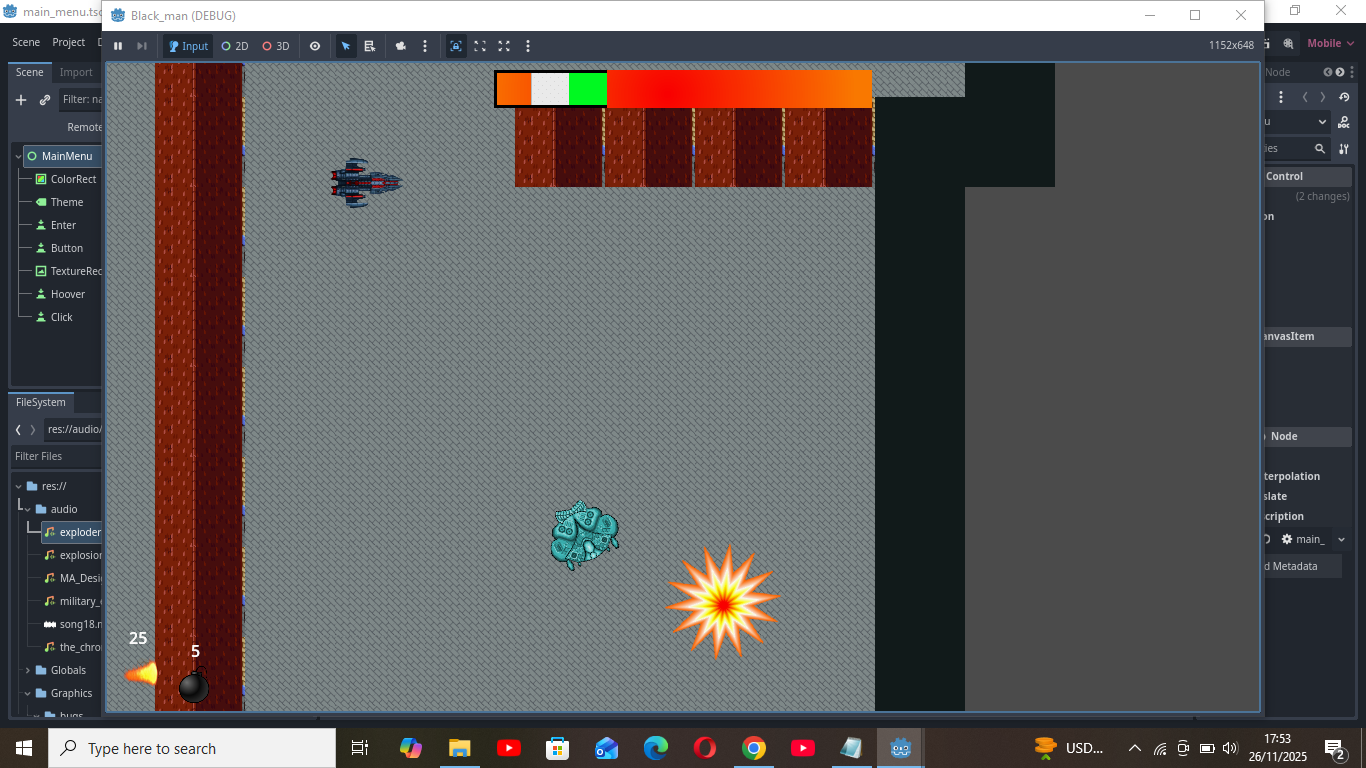Activate the select-mode arrow tool

coord(346,46)
